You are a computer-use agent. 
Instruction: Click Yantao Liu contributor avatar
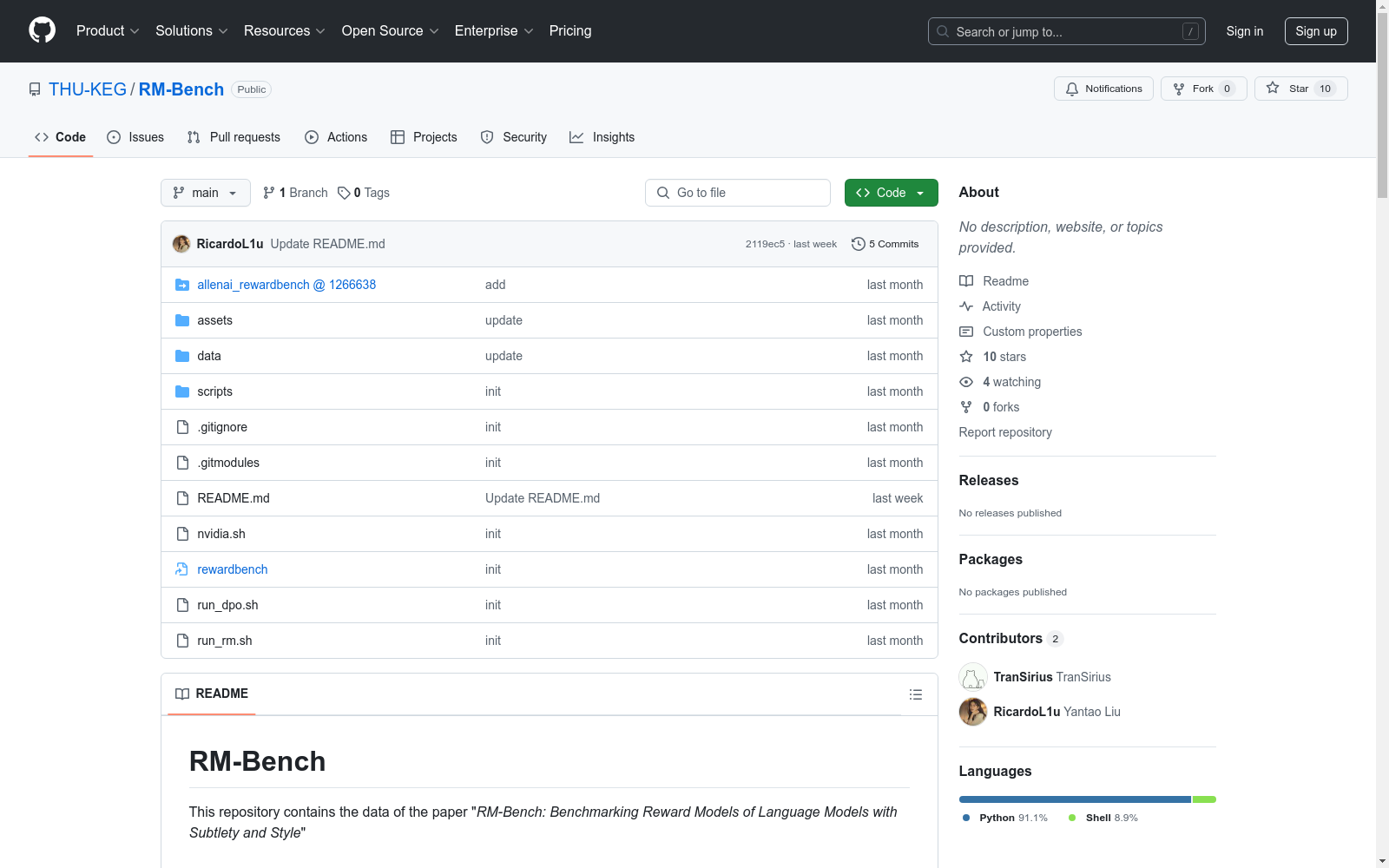point(973,712)
